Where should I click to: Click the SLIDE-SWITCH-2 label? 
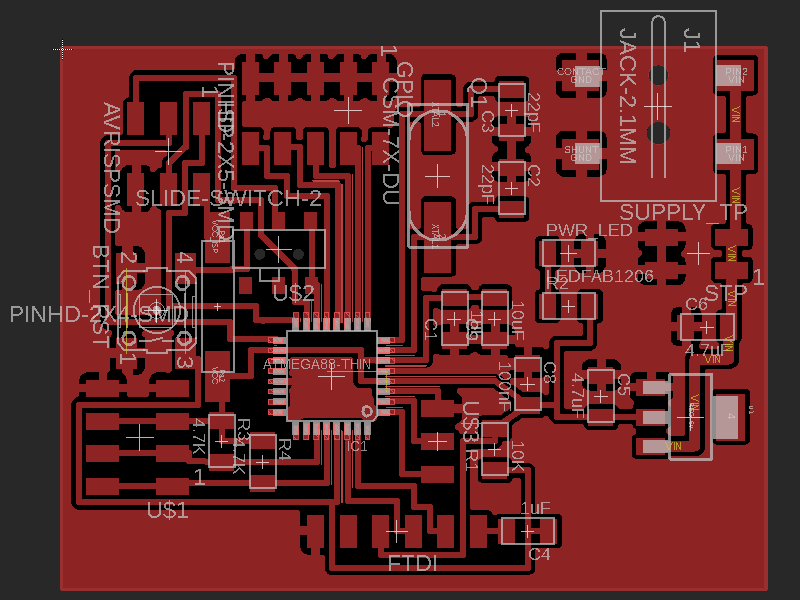coord(229,198)
